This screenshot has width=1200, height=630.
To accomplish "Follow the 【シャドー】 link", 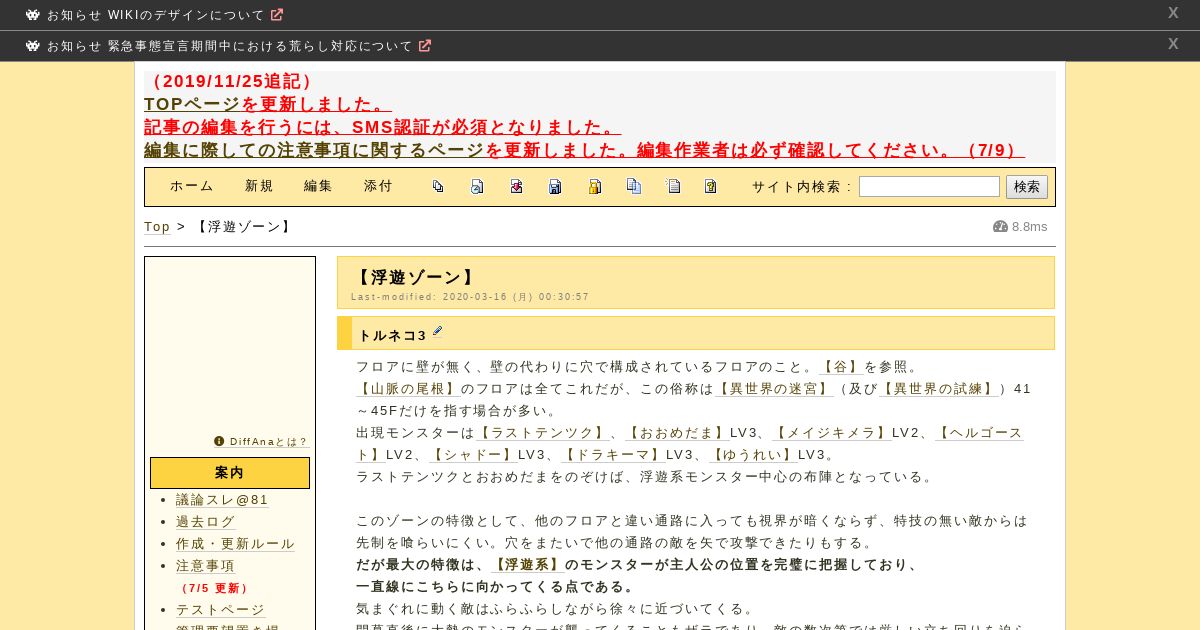I will [x=473, y=455].
